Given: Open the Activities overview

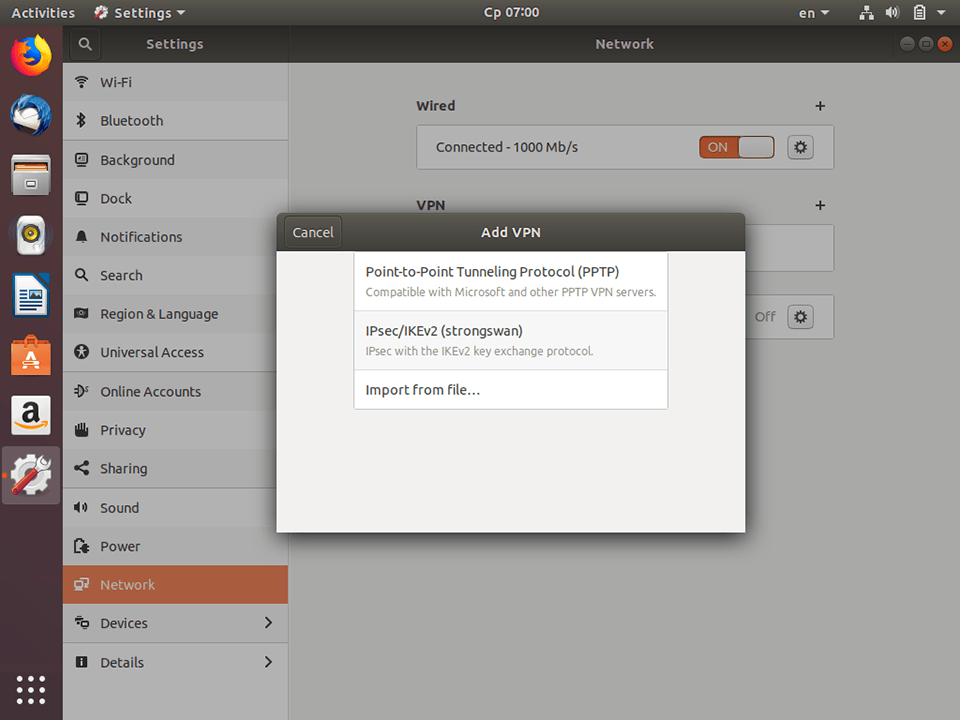Looking at the screenshot, I should click(42, 12).
